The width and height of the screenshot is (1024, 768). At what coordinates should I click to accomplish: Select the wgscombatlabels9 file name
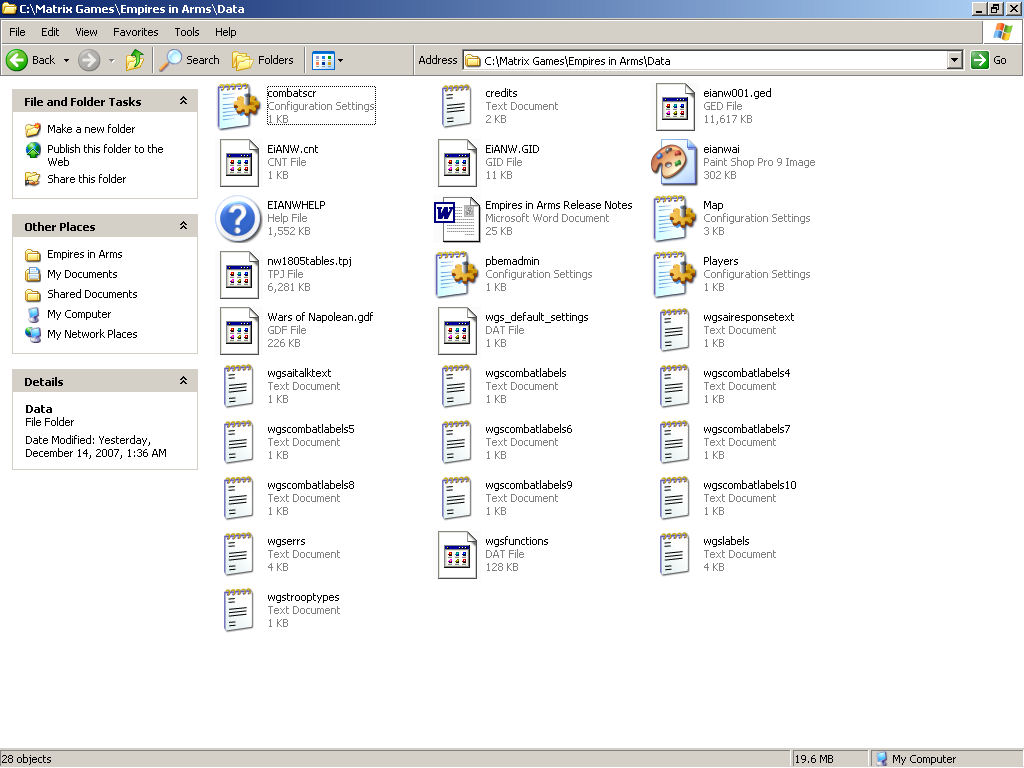[528, 485]
